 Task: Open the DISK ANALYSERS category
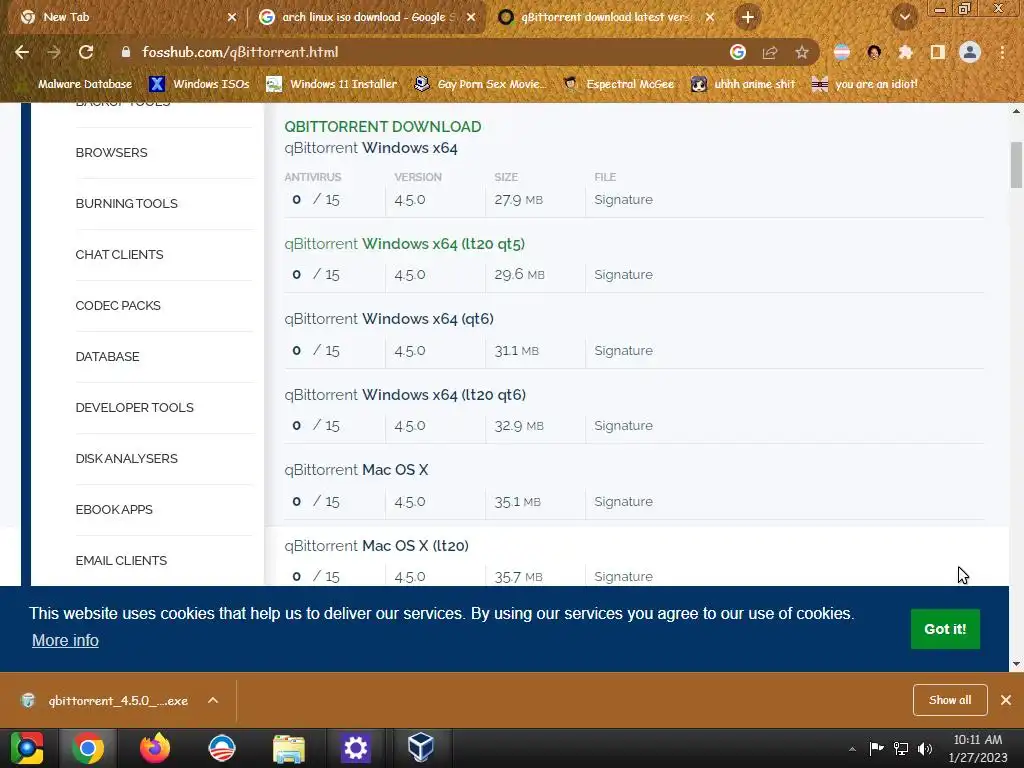click(x=126, y=458)
